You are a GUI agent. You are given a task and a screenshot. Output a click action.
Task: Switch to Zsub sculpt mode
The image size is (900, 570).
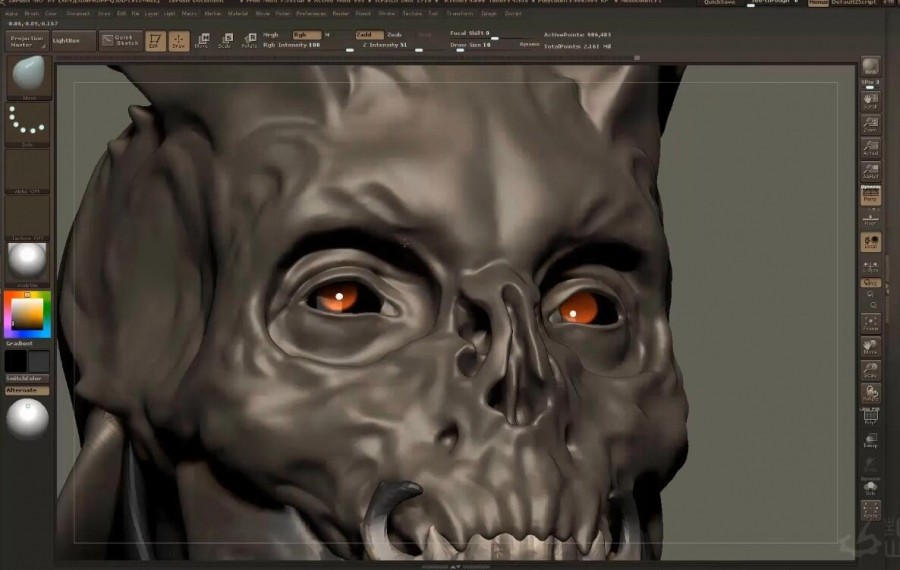click(395, 35)
